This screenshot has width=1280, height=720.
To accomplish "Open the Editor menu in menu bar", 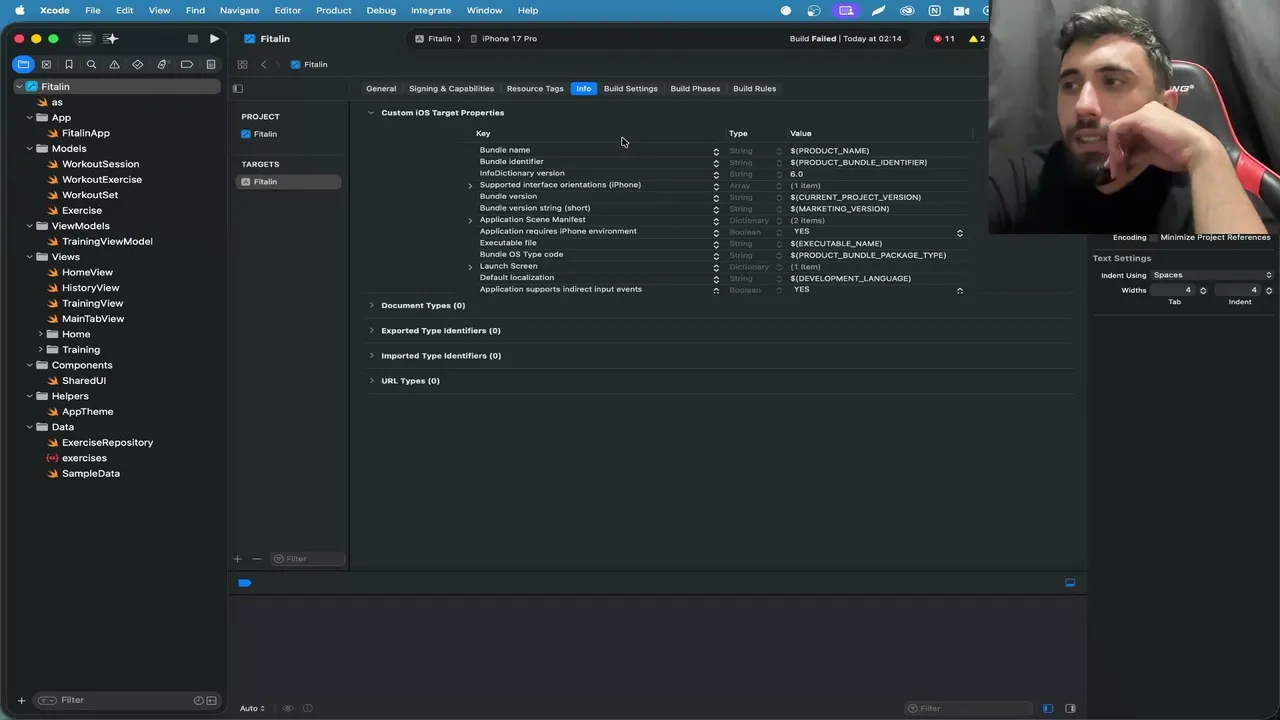I will click(x=287, y=10).
